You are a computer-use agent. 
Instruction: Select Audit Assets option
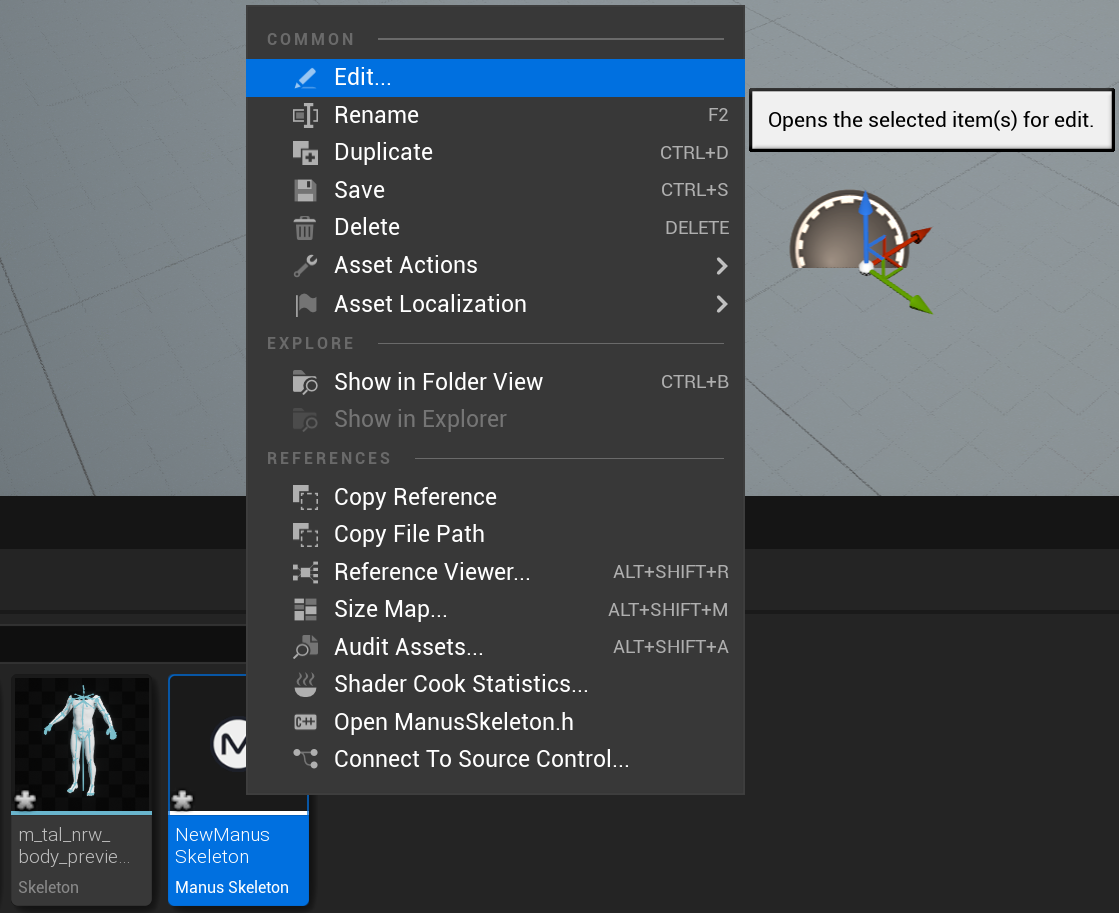[x=408, y=647]
